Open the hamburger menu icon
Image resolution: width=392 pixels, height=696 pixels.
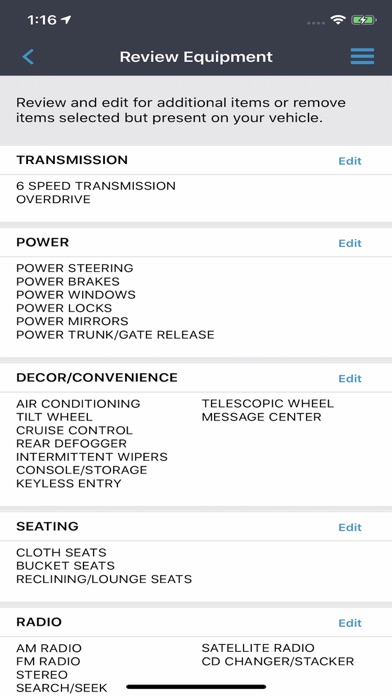362,56
